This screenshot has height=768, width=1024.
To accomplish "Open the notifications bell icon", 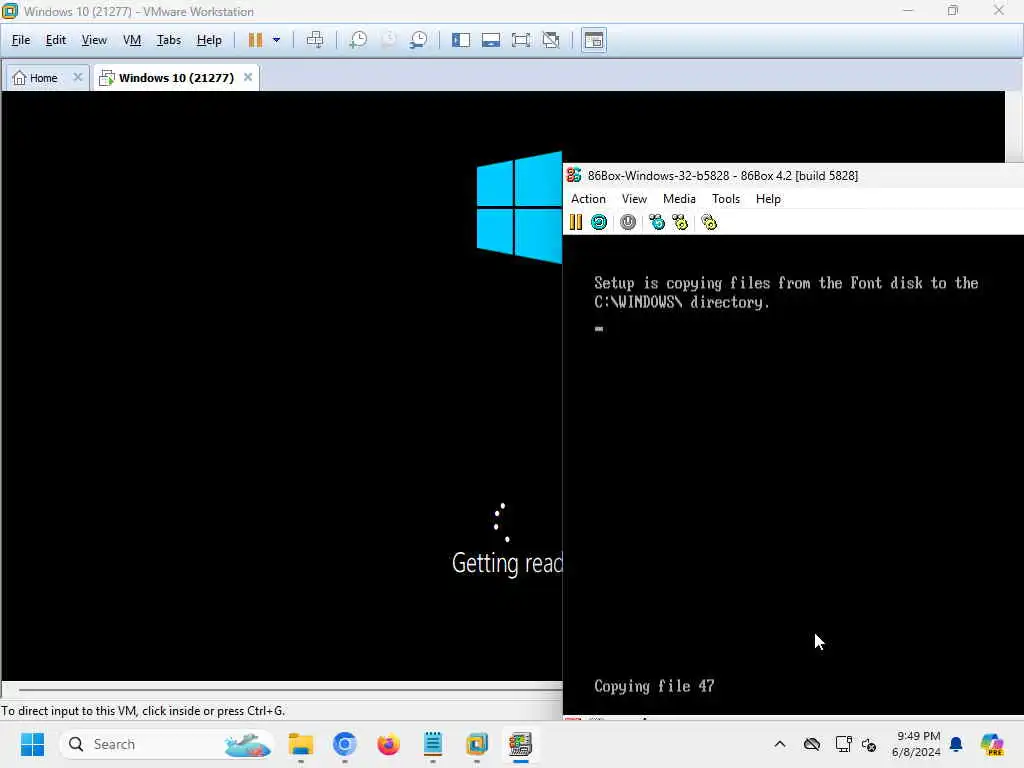I will (x=956, y=744).
